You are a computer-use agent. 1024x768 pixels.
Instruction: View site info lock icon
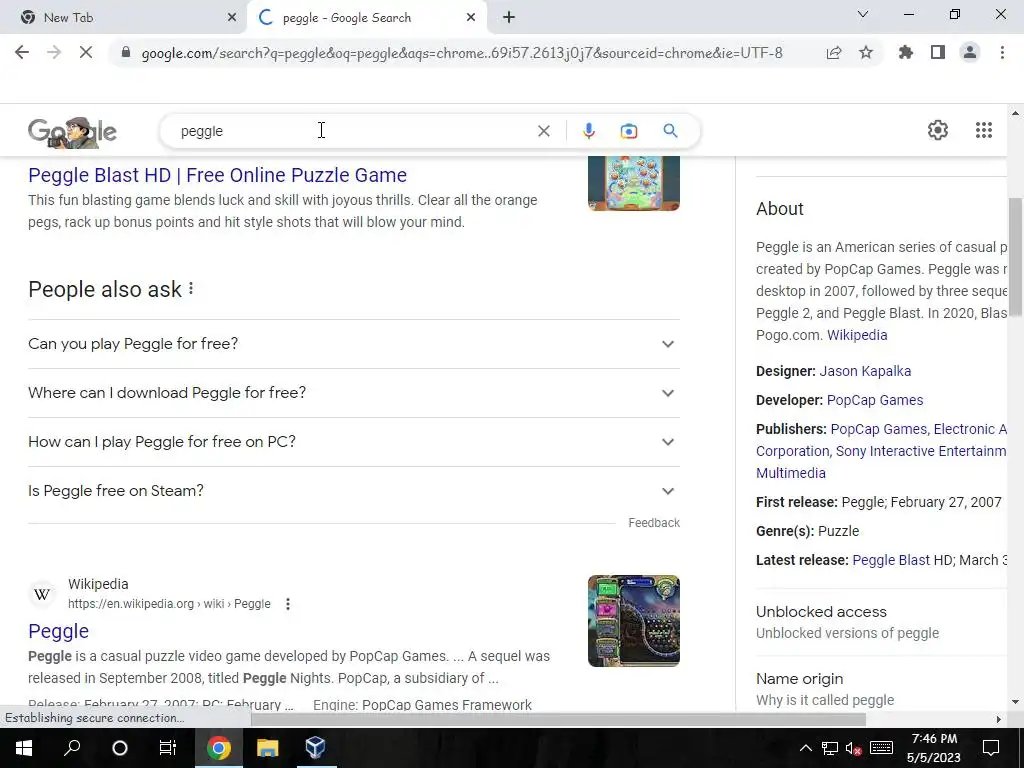126,53
